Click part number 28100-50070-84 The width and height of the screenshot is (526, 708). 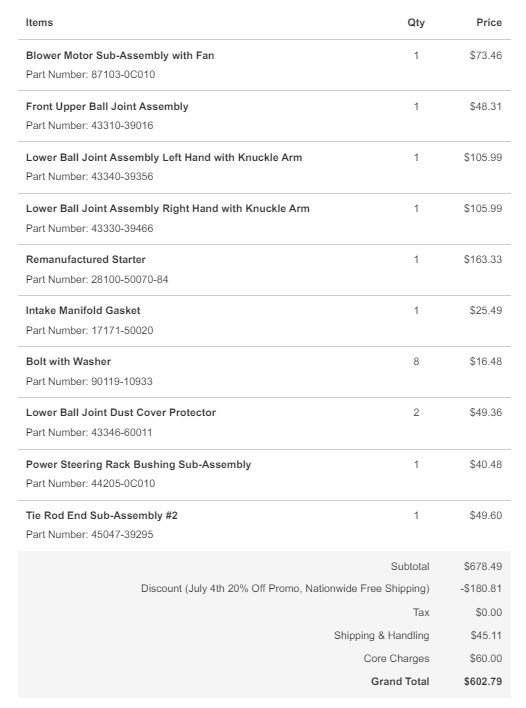[x=130, y=279]
